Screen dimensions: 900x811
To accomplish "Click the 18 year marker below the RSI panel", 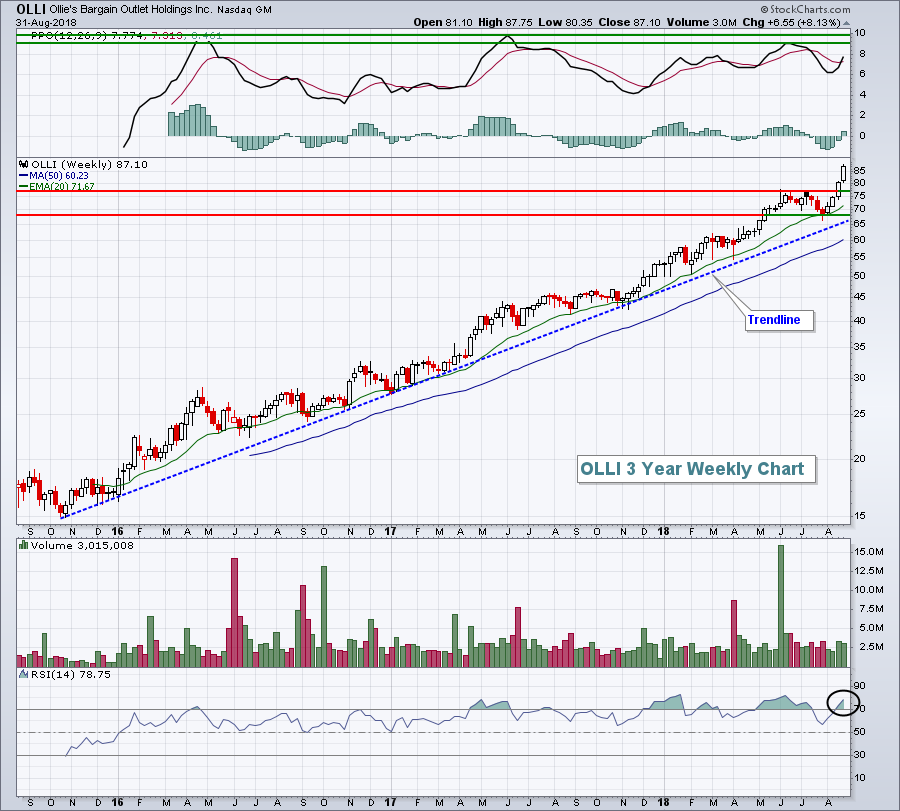I will pos(664,802).
